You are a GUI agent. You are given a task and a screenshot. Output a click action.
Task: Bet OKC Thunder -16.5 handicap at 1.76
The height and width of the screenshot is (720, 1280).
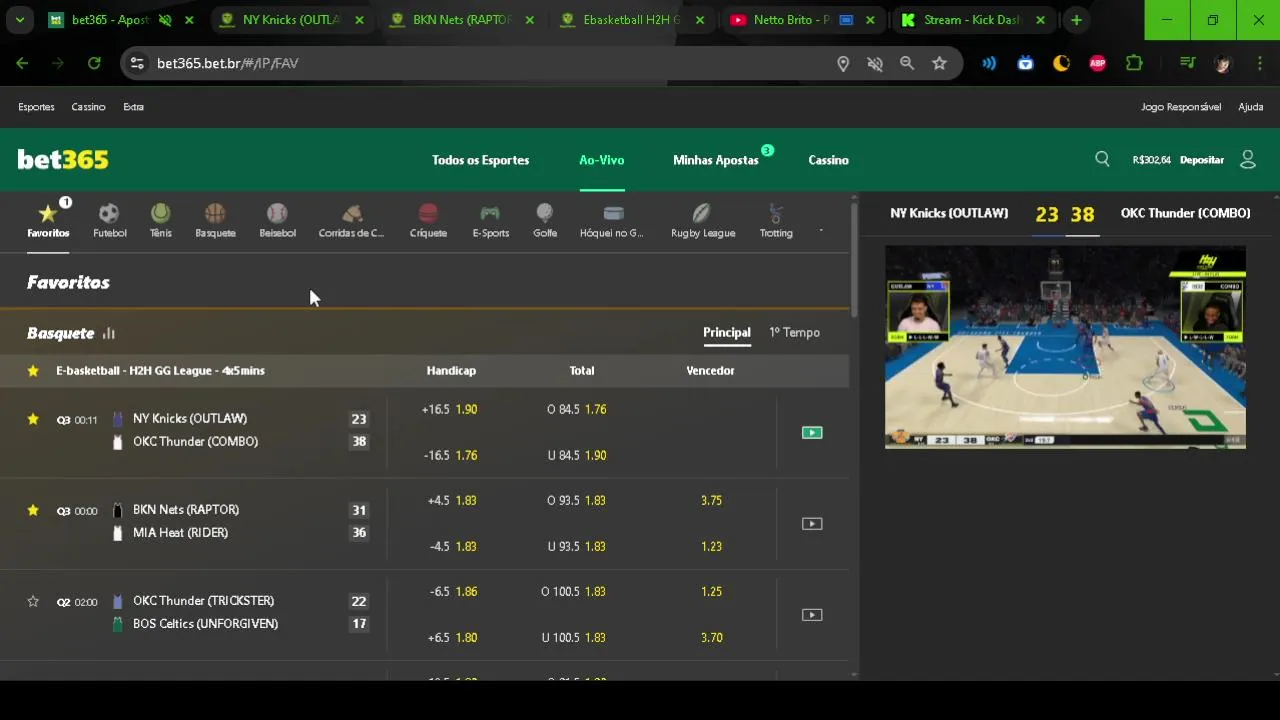(x=450, y=456)
